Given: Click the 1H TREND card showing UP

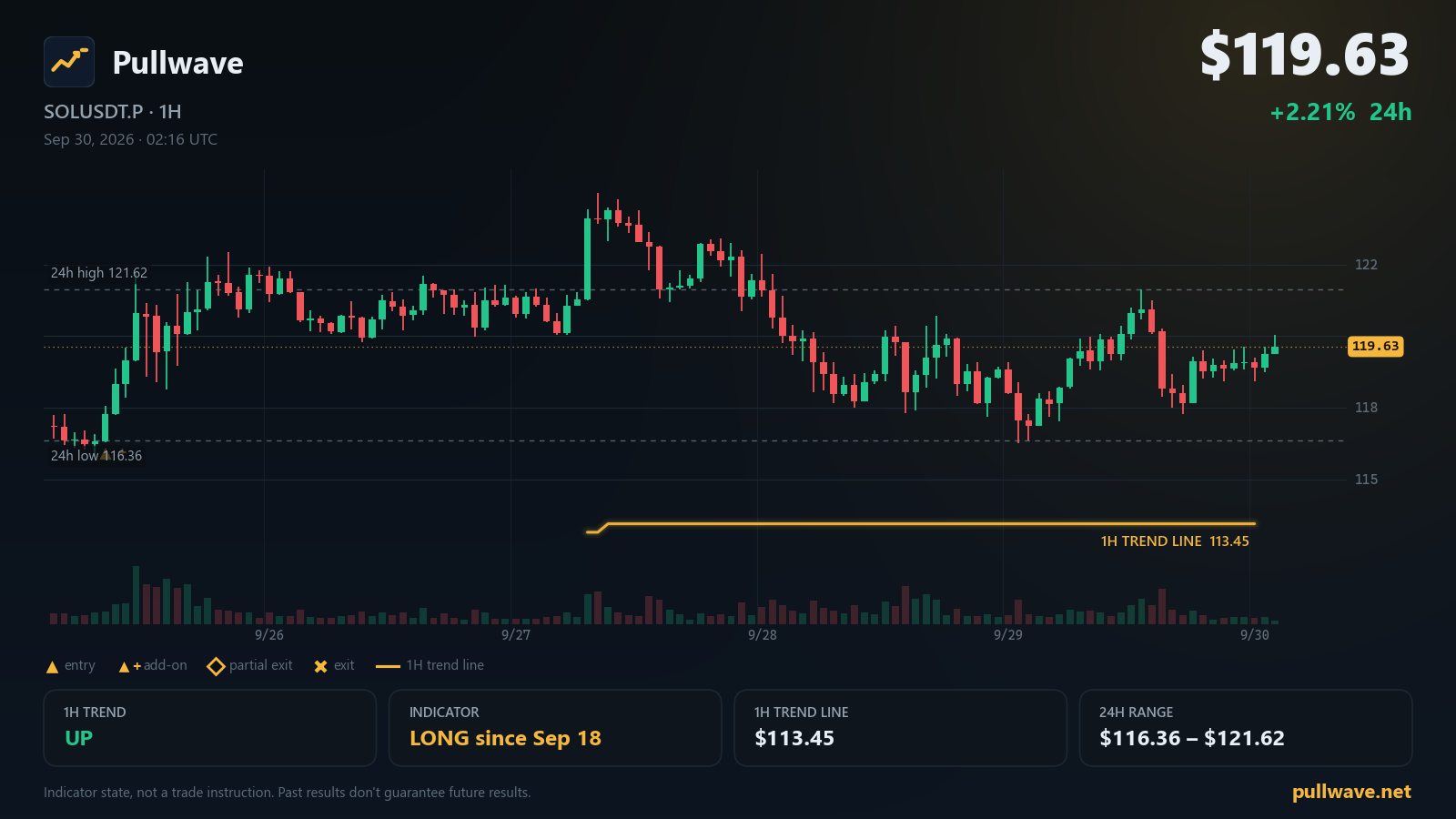Looking at the screenshot, I should tap(210, 728).
